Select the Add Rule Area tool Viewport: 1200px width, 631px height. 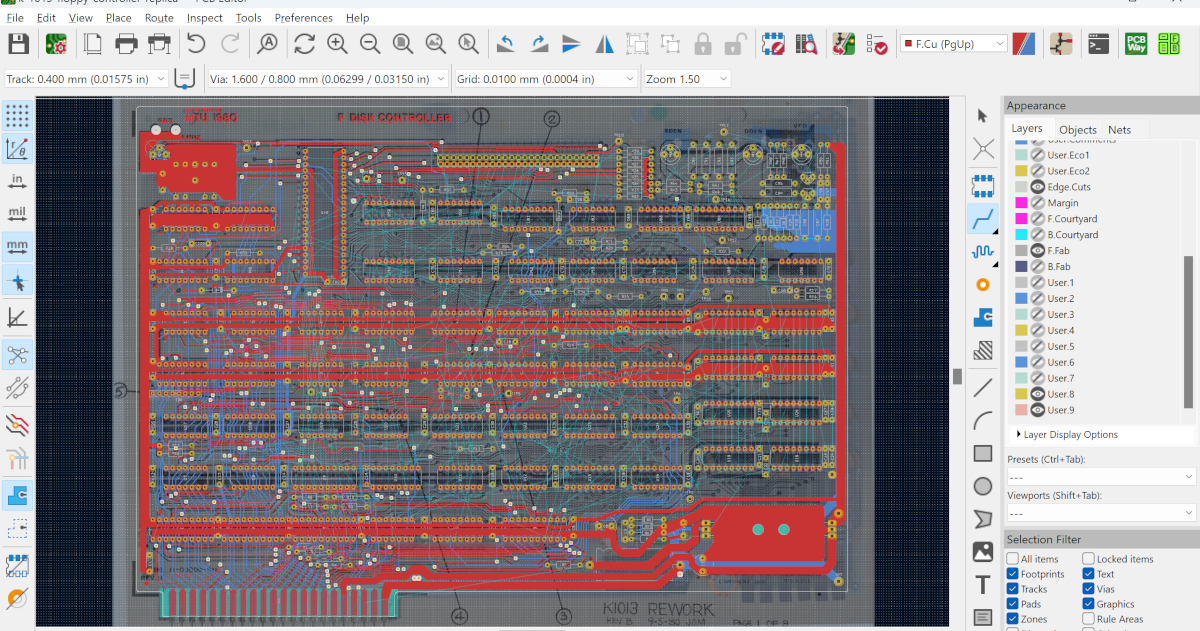click(x=983, y=350)
